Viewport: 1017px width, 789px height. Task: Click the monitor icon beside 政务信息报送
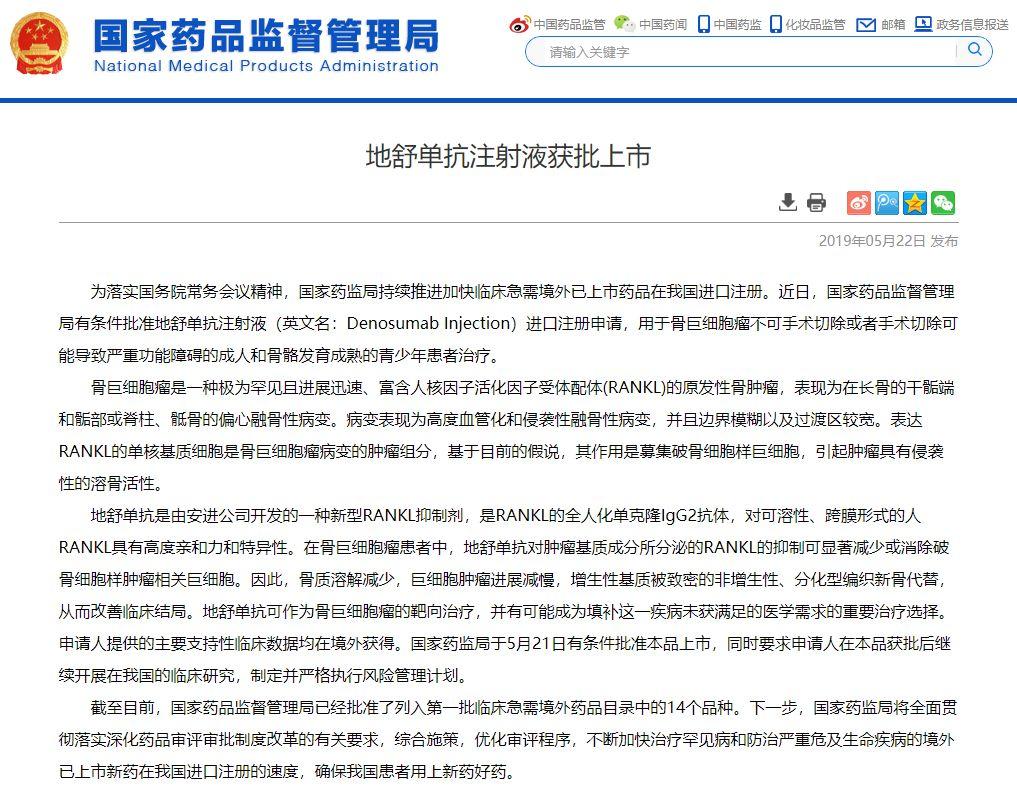[x=923, y=24]
